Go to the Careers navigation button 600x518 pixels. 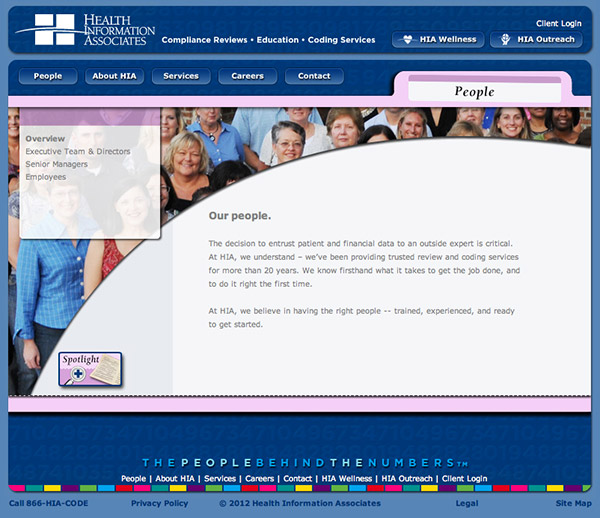click(248, 76)
